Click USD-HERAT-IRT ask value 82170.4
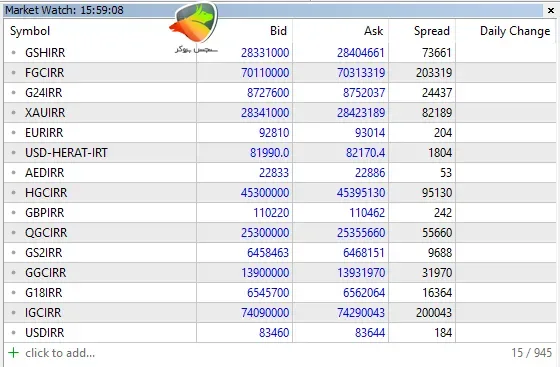The width and height of the screenshot is (560, 367). tap(365, 153)
